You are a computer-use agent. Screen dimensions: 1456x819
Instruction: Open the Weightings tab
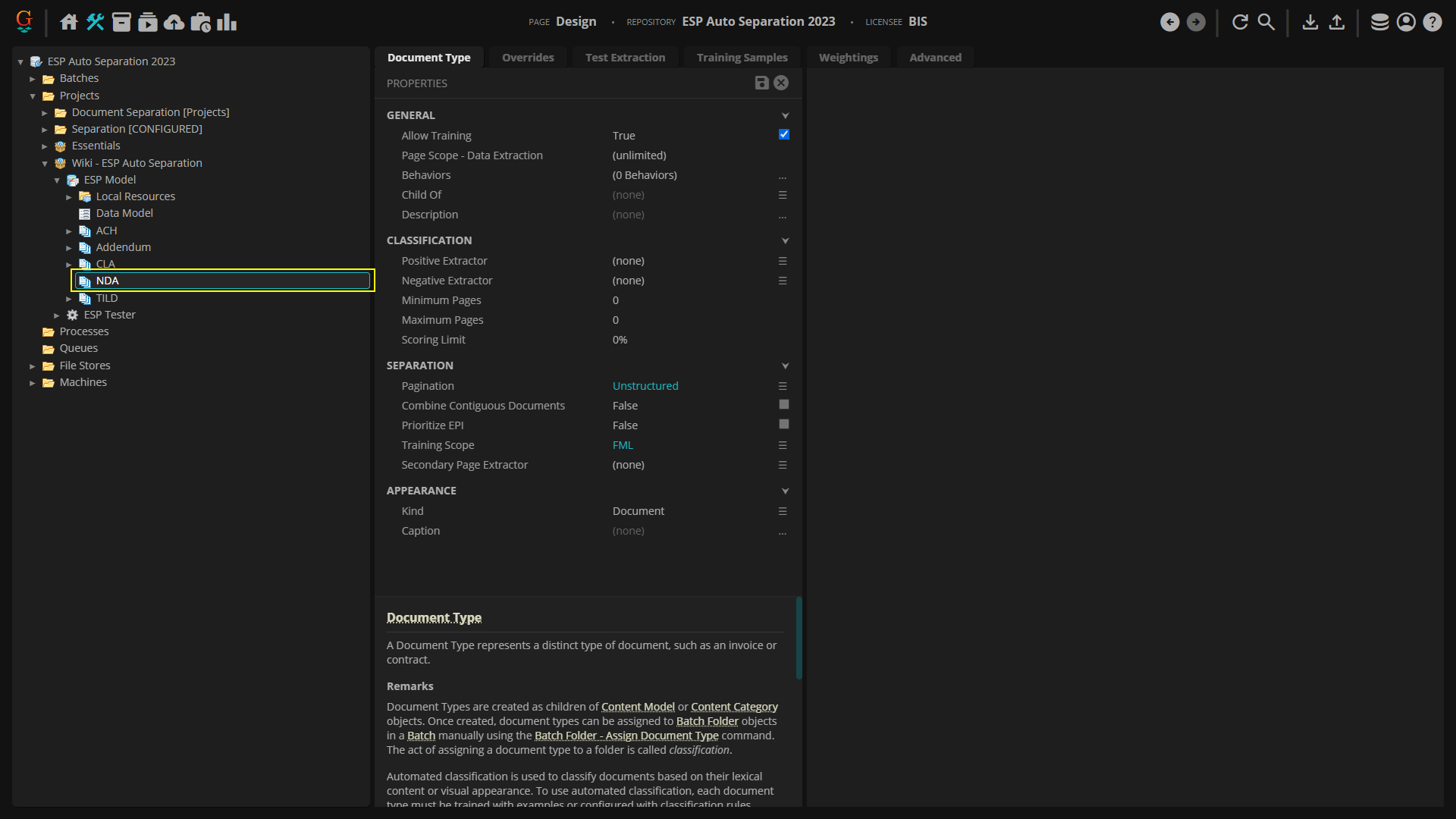click(x=848, y=58)
